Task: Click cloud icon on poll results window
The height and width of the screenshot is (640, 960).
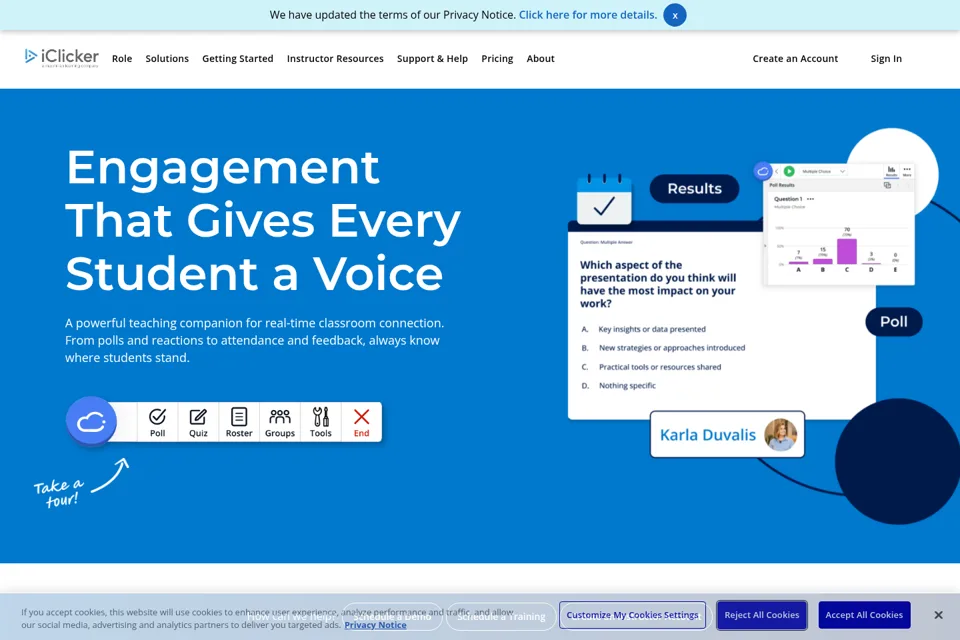Action: (763, 171)
